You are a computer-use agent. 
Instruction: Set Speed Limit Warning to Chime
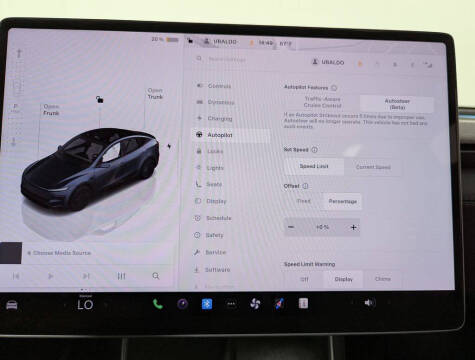pos(383,279)
